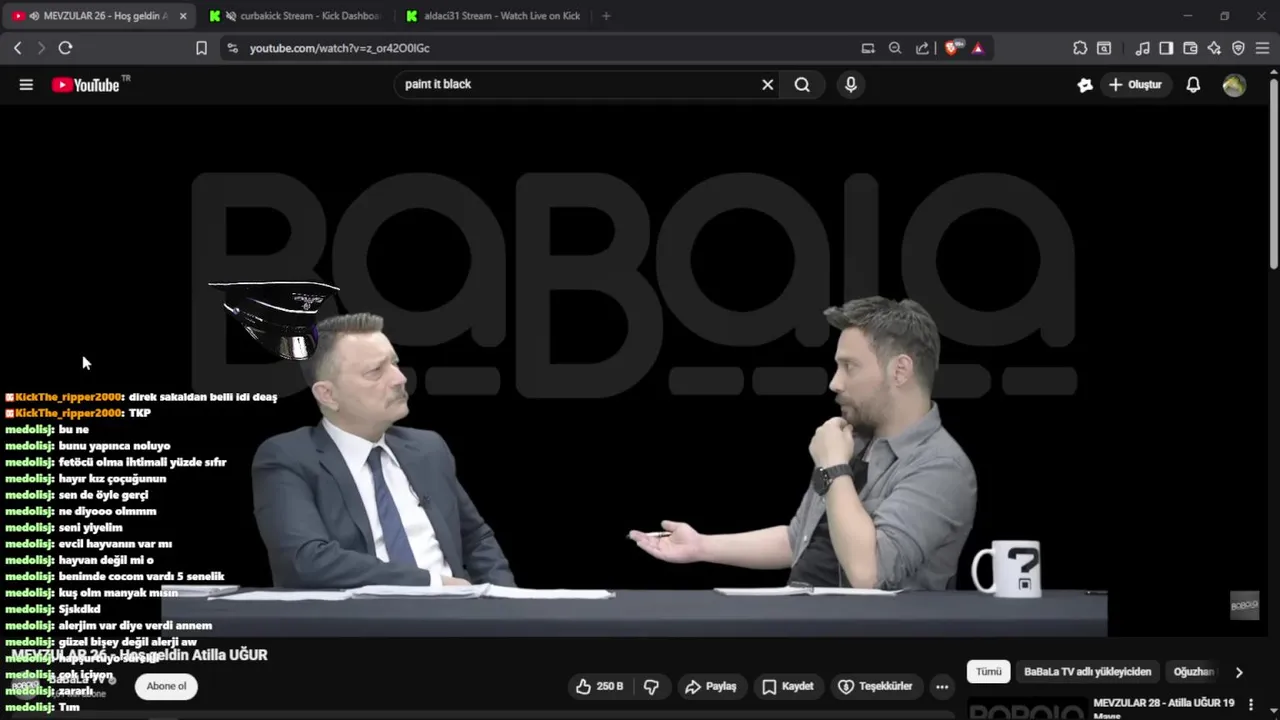The height and width of the screenshot is (720, 1280).
Task: Click the YouTube search magnifier button
Action: [802, 85]
